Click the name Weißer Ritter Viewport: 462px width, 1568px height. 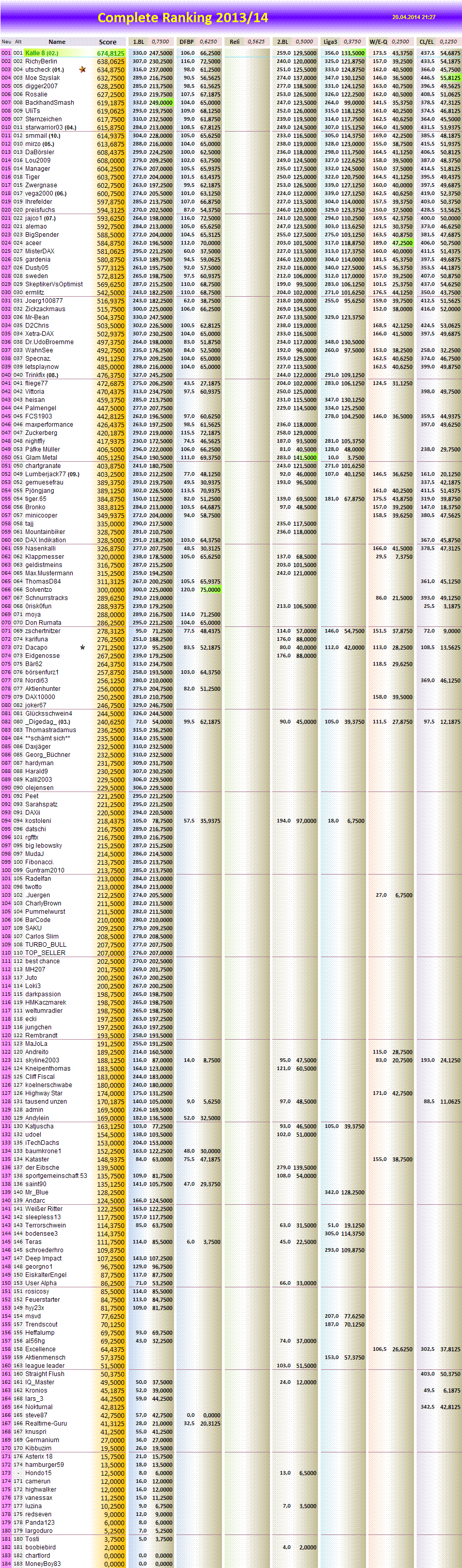[x=44, y=1208]
